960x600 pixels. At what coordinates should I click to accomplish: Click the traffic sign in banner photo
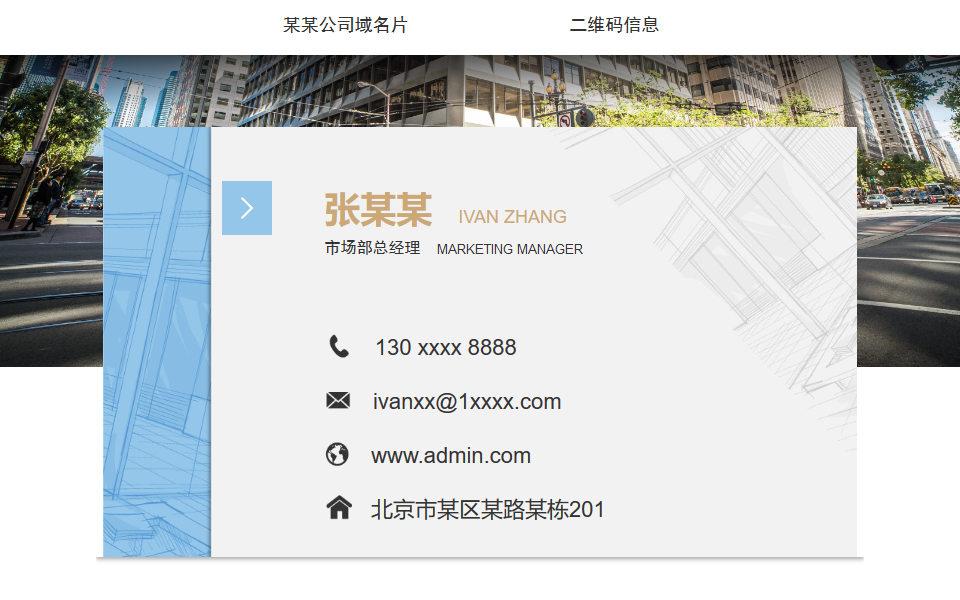tap(565, 120)
